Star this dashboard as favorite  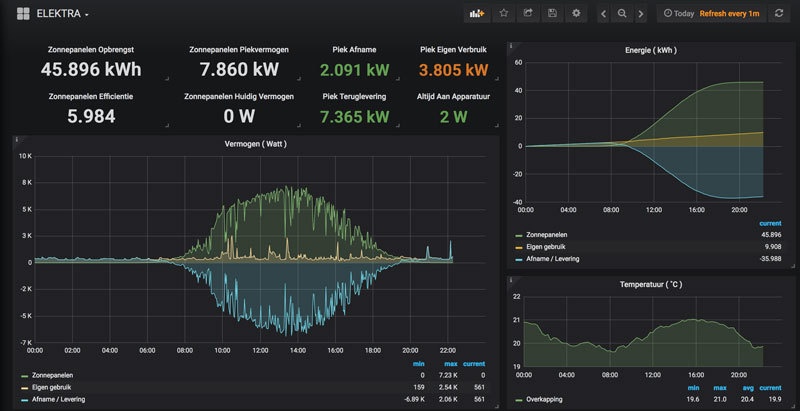coord(504,14)
